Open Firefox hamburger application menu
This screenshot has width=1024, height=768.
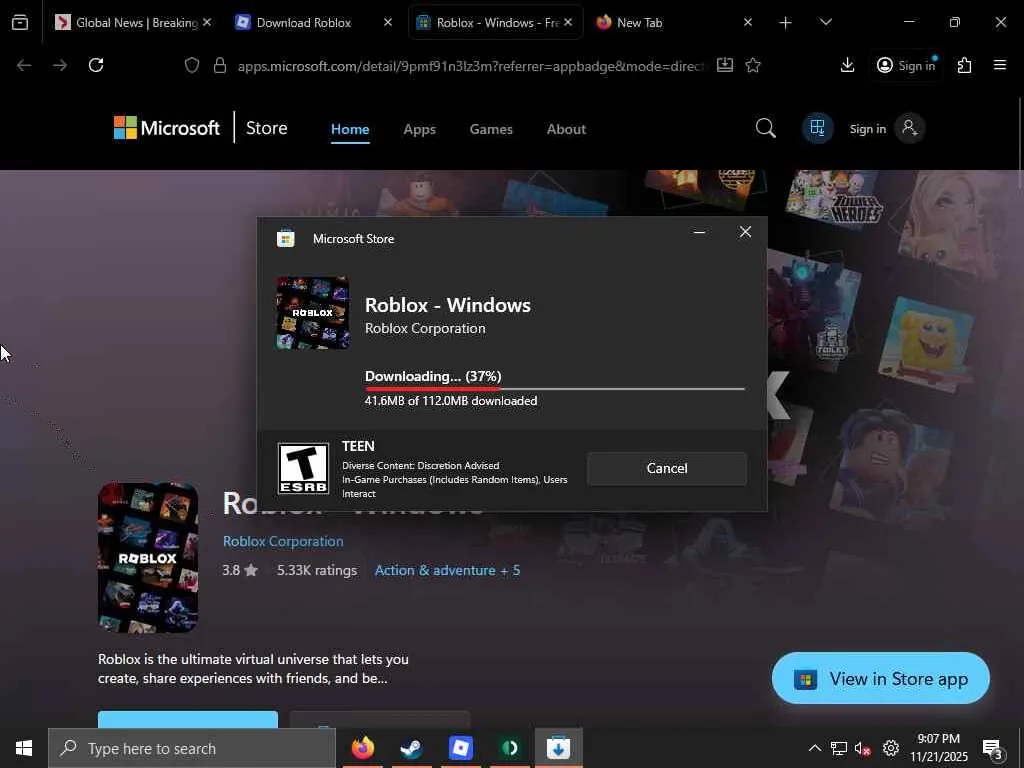(x=1000, y=65)
